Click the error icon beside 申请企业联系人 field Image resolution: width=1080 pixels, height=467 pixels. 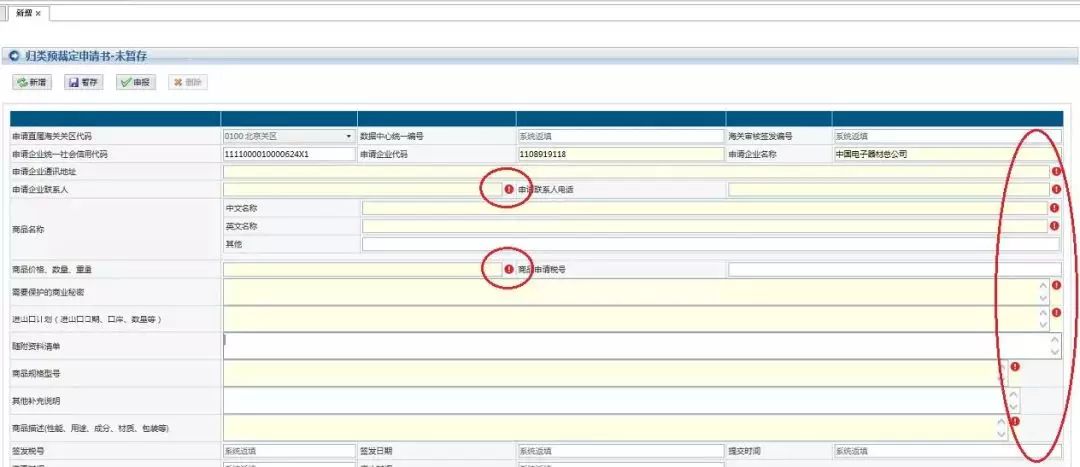pyautogui.click(x=509, y=189)
